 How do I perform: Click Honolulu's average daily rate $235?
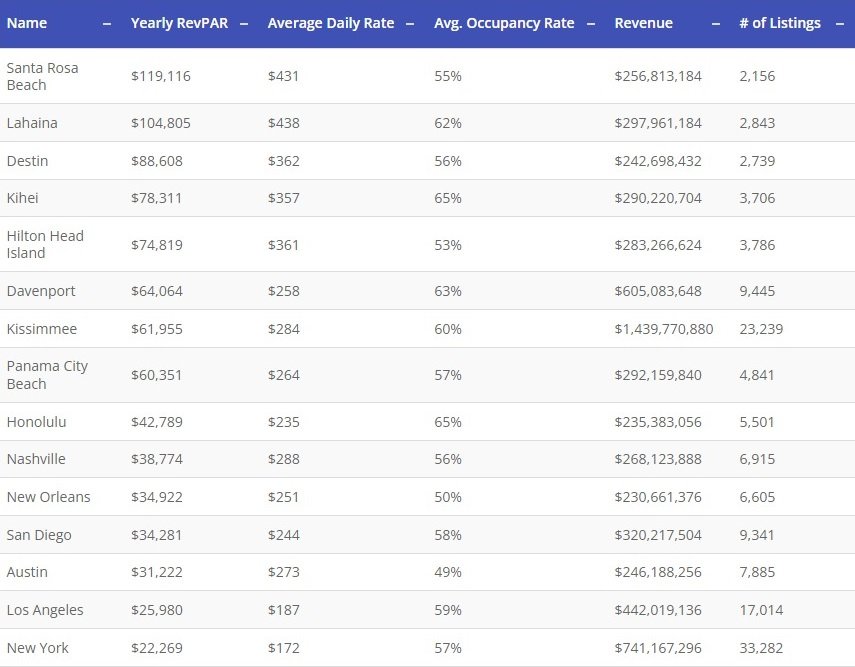283,422
